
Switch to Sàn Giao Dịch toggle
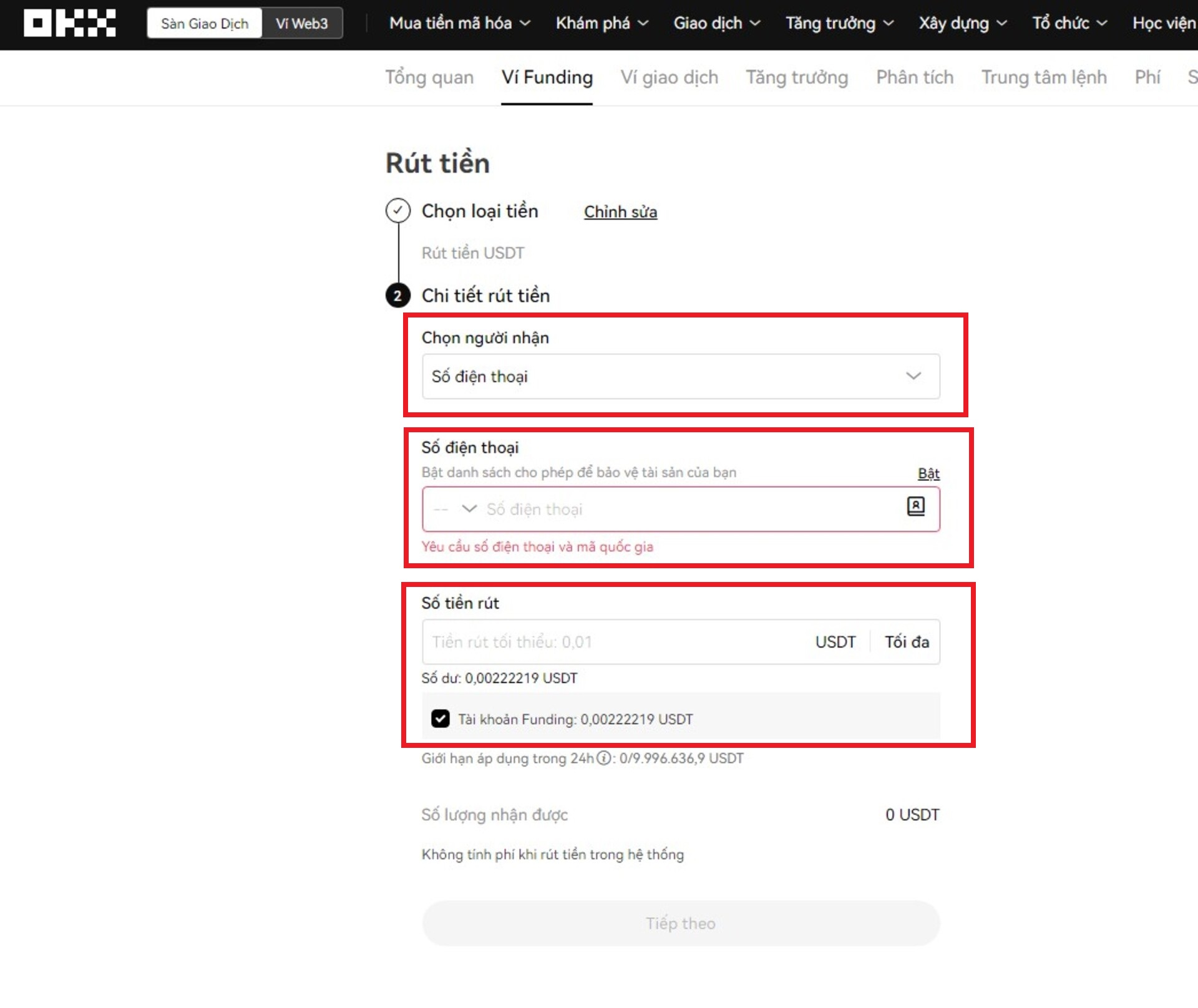coord(205,24)
